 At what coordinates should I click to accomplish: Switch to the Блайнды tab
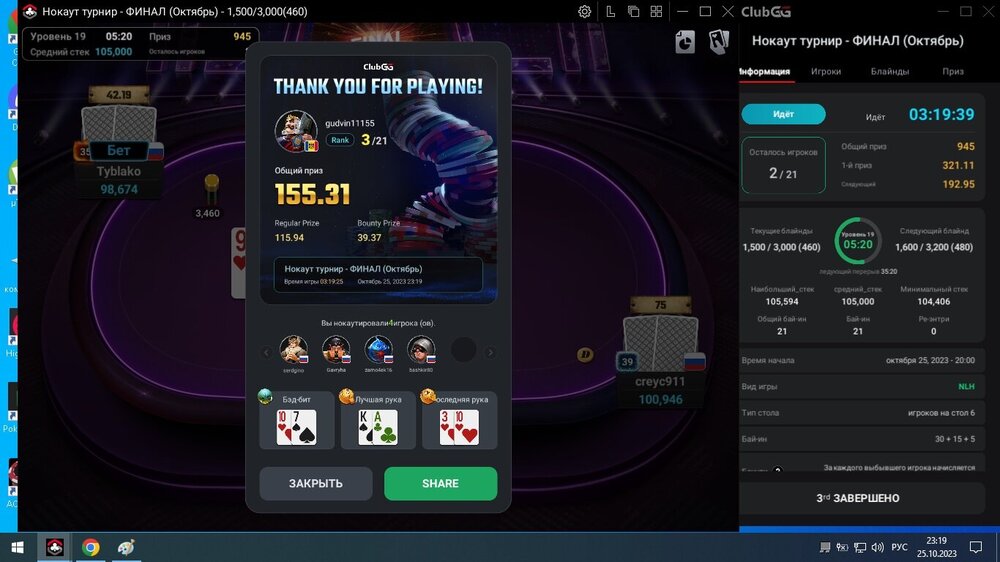tap(890, 71)
